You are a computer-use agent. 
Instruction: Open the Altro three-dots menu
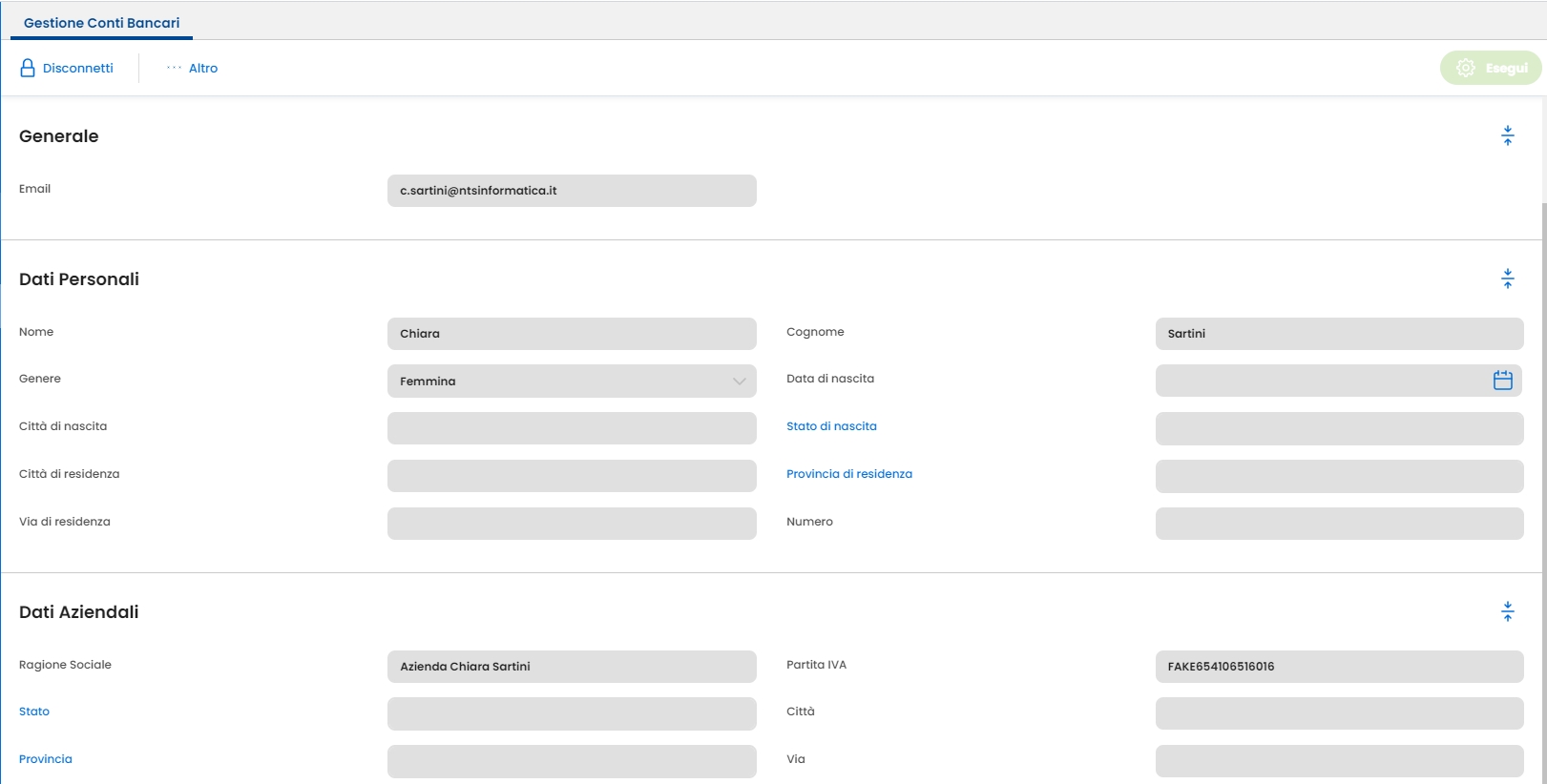175,68
